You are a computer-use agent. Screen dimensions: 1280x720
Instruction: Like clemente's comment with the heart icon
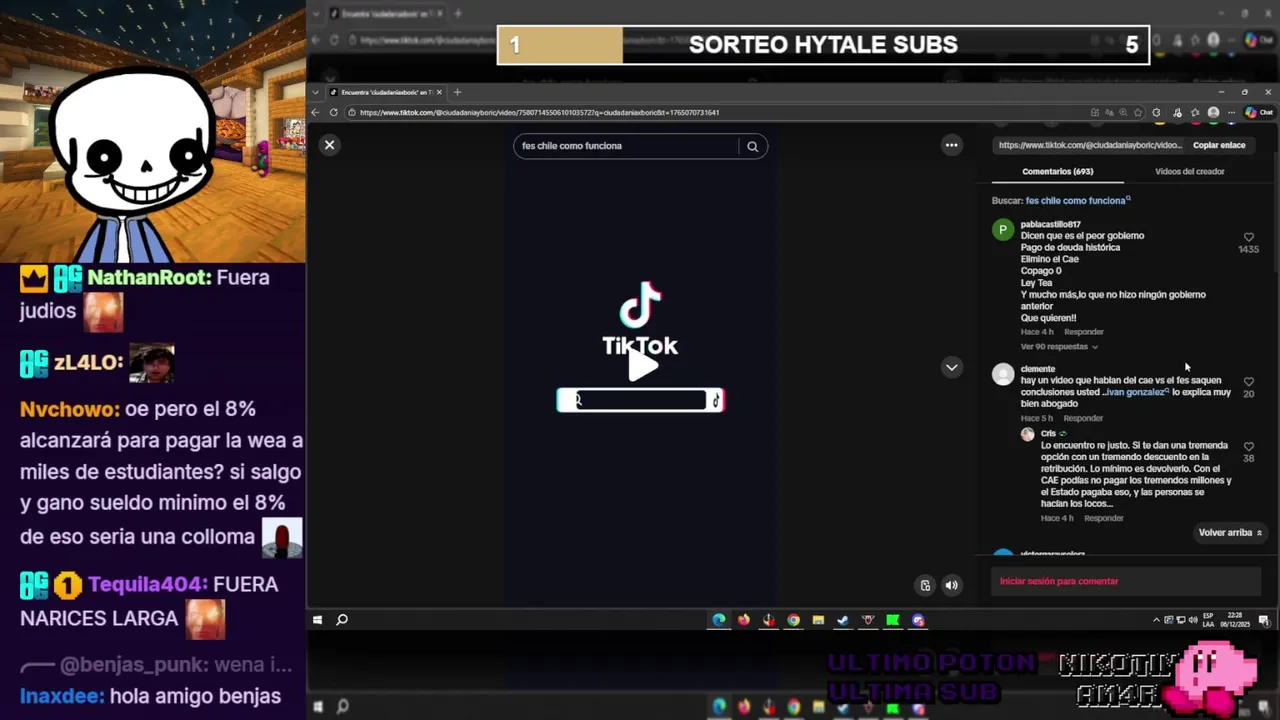[1248, 382]
